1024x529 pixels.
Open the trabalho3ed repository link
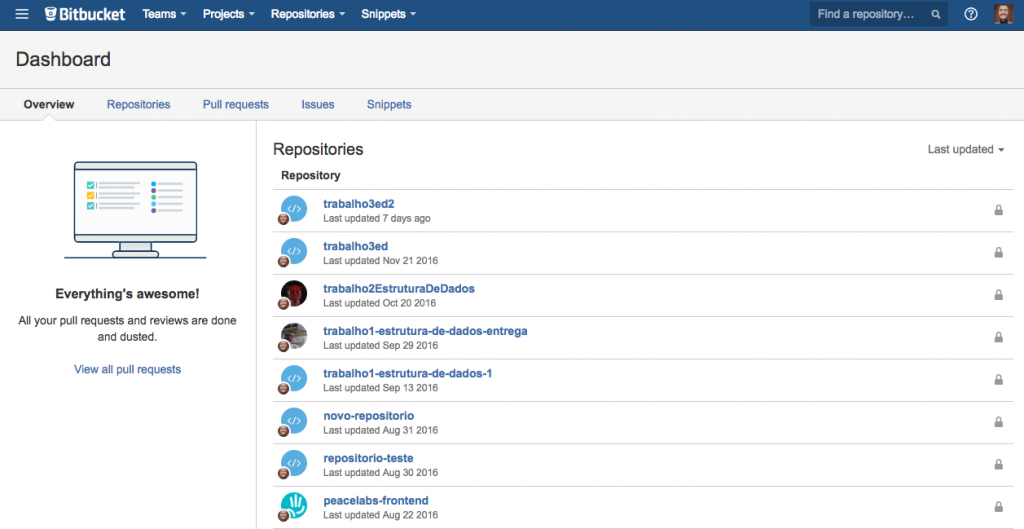(355, 246)
